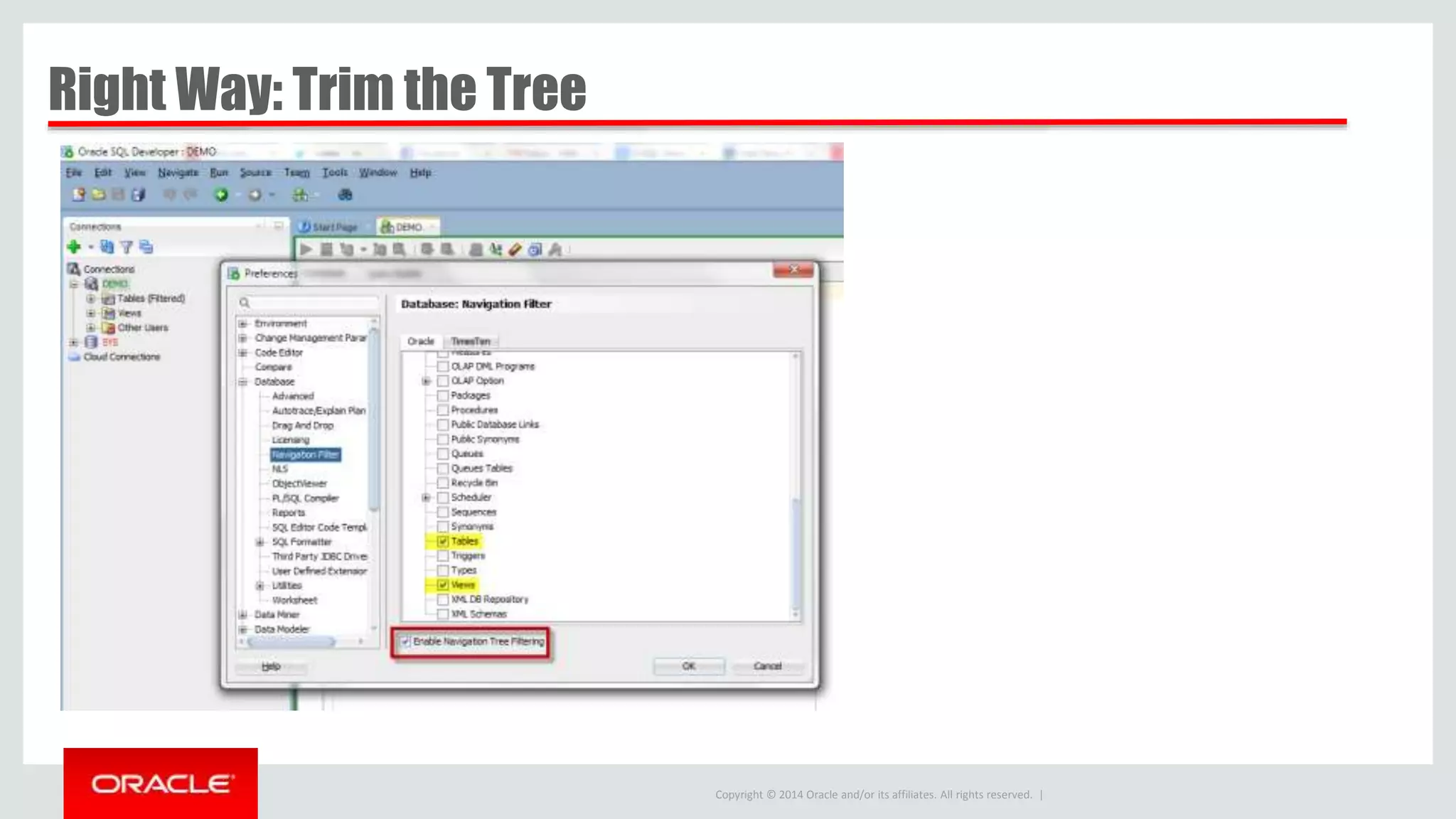
Task: Open the Window menu
Action: pos(378,173)
